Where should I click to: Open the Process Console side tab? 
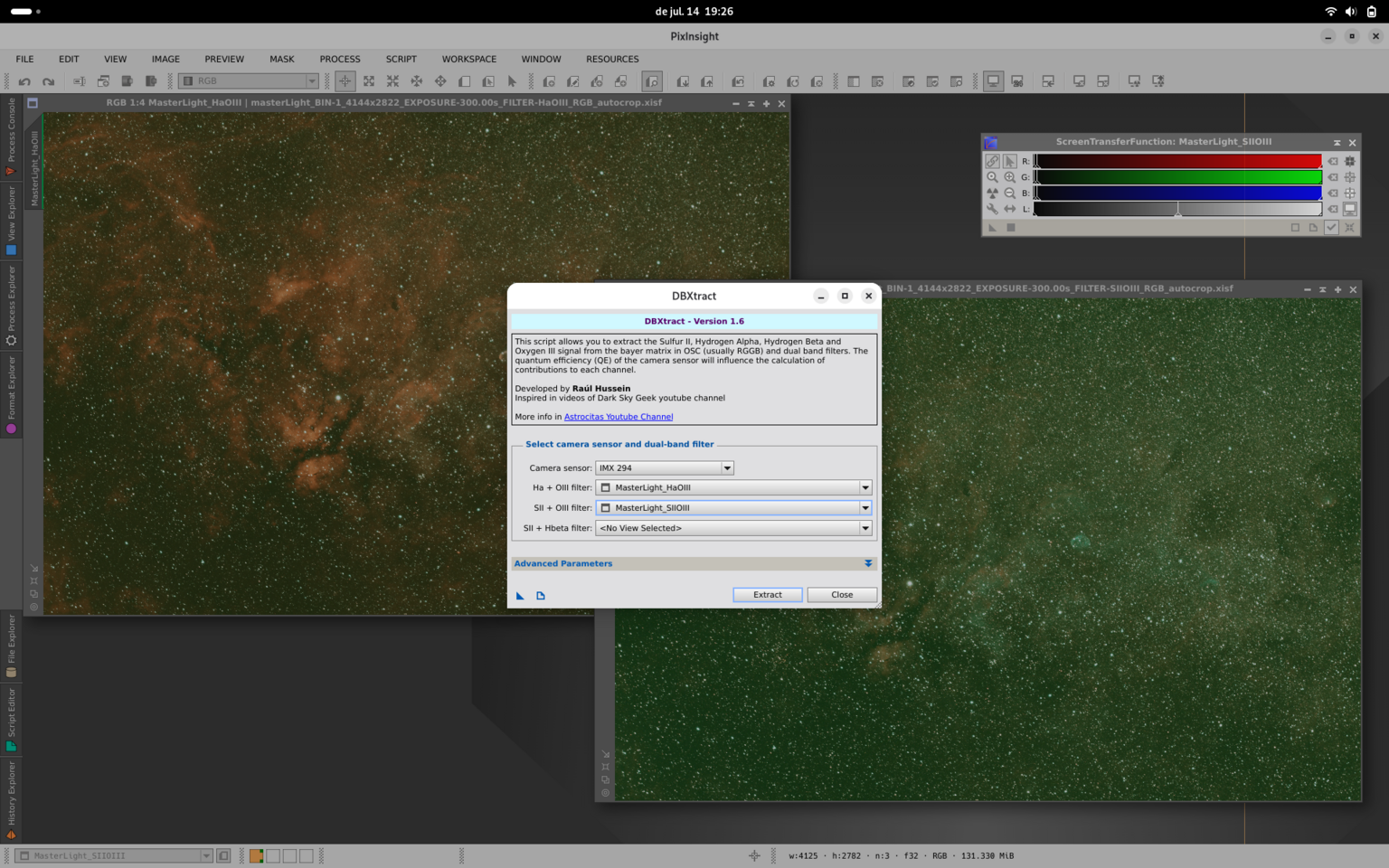pyautogui.click(x=11, y=137)
